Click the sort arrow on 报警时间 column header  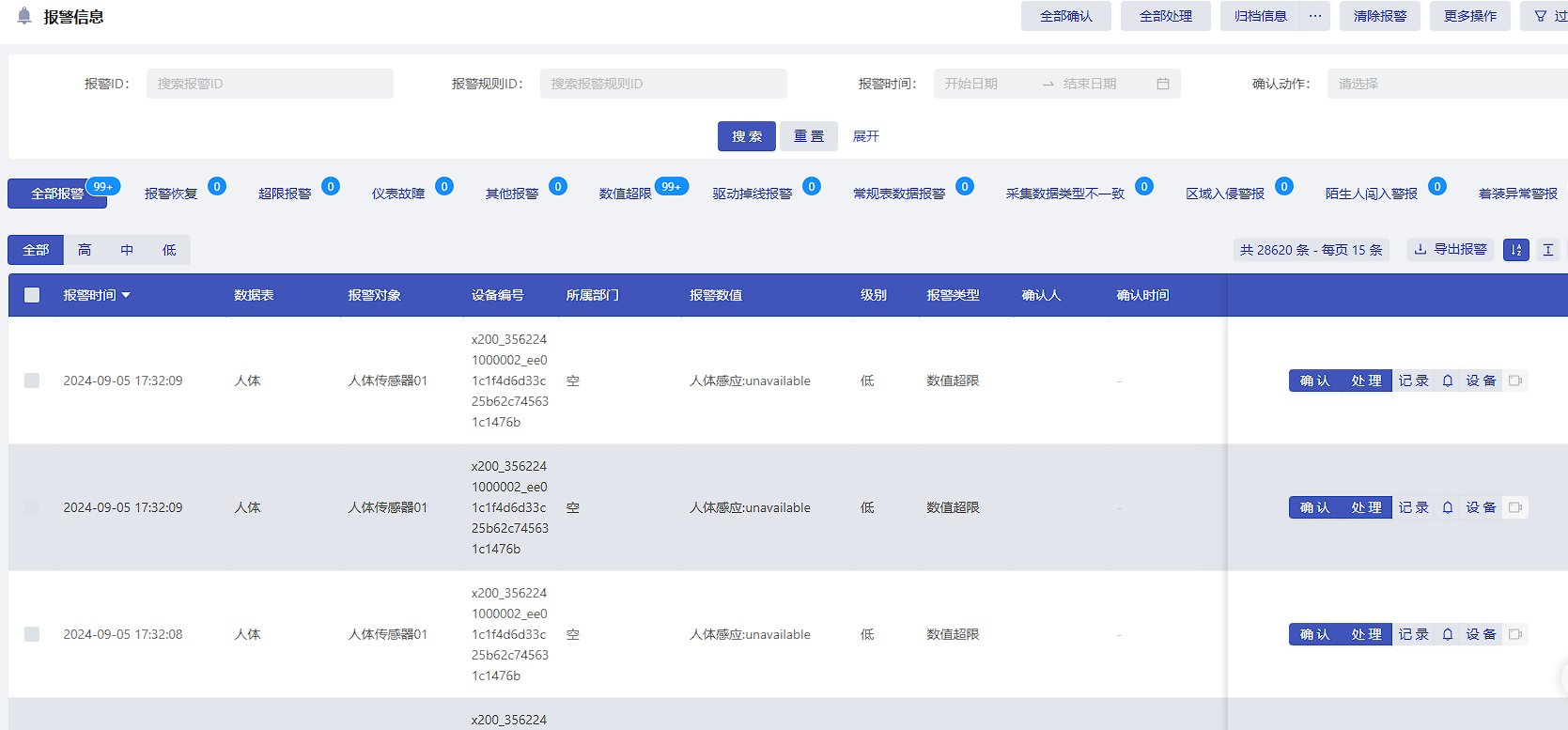point(126,295)
